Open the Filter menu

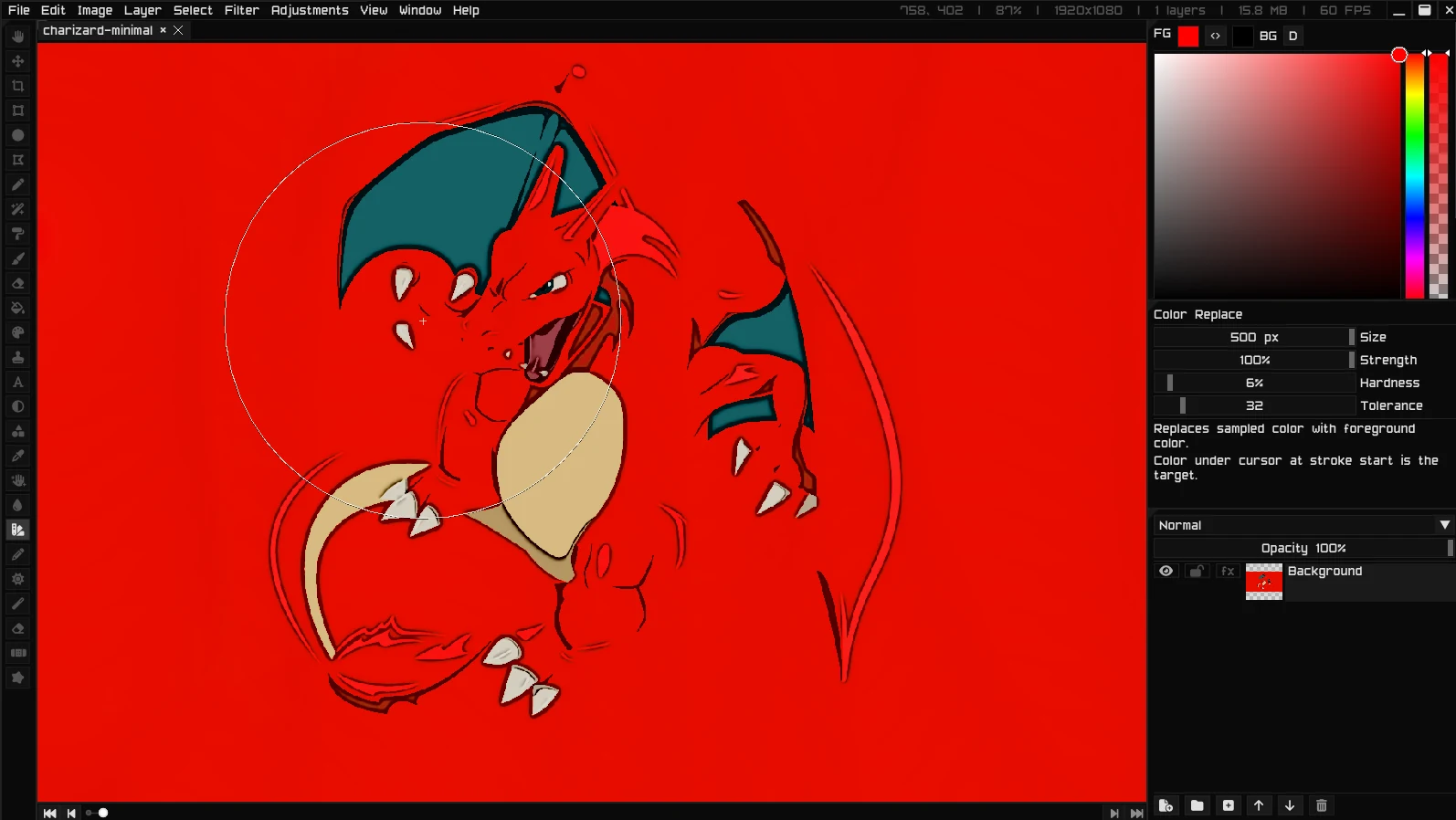tap(242, 10)
